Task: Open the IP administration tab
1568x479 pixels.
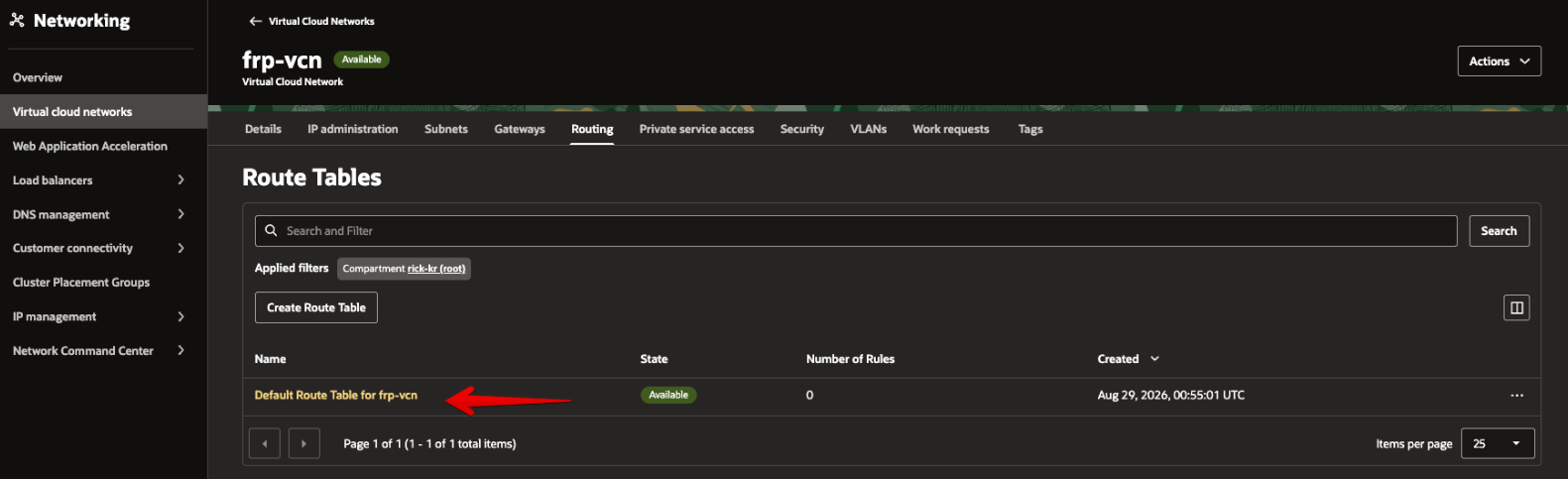Action: pyautogui.click(x=353, y=129)
